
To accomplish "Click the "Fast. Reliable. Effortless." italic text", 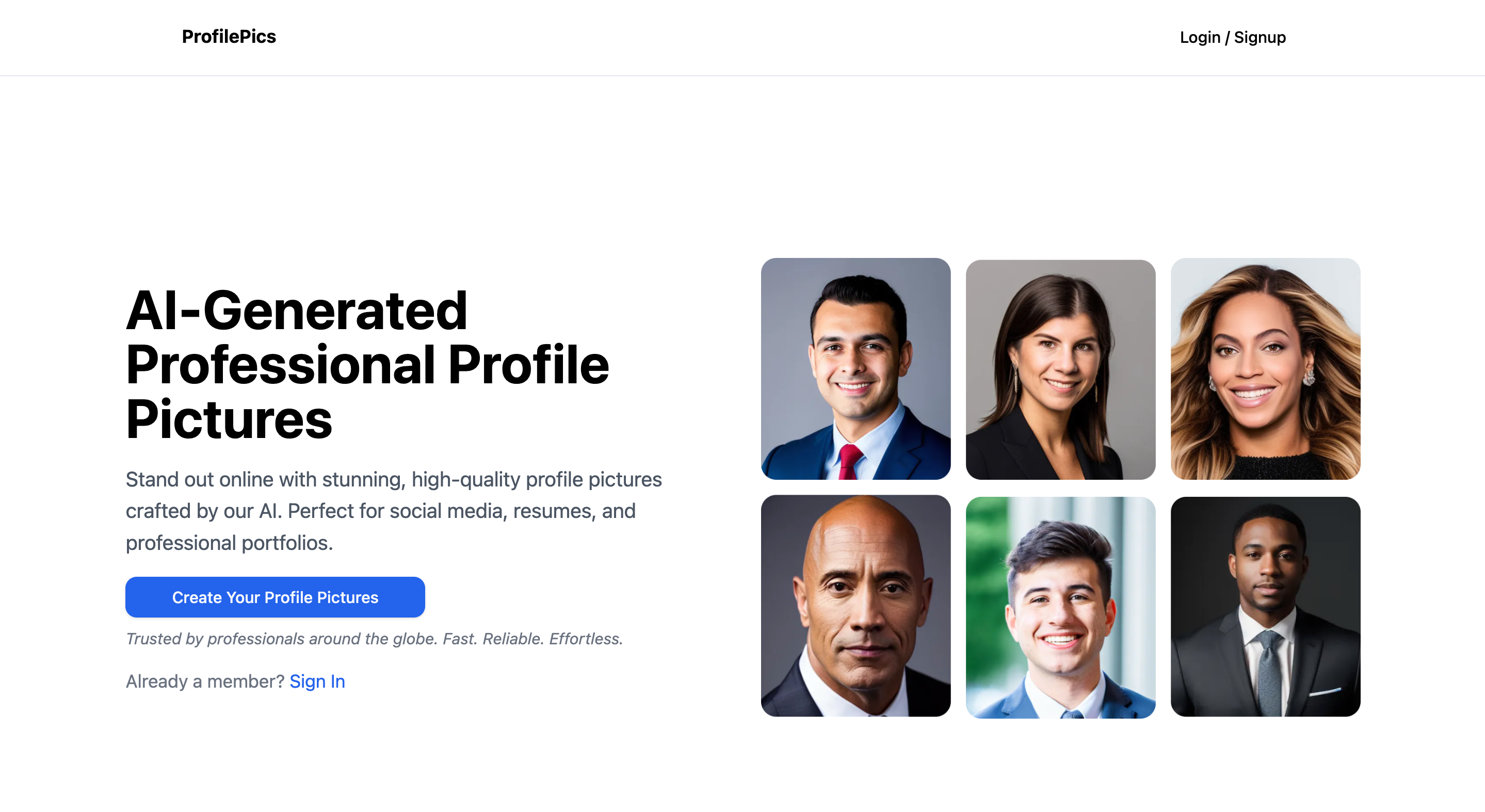I will (x=532, y=639).
